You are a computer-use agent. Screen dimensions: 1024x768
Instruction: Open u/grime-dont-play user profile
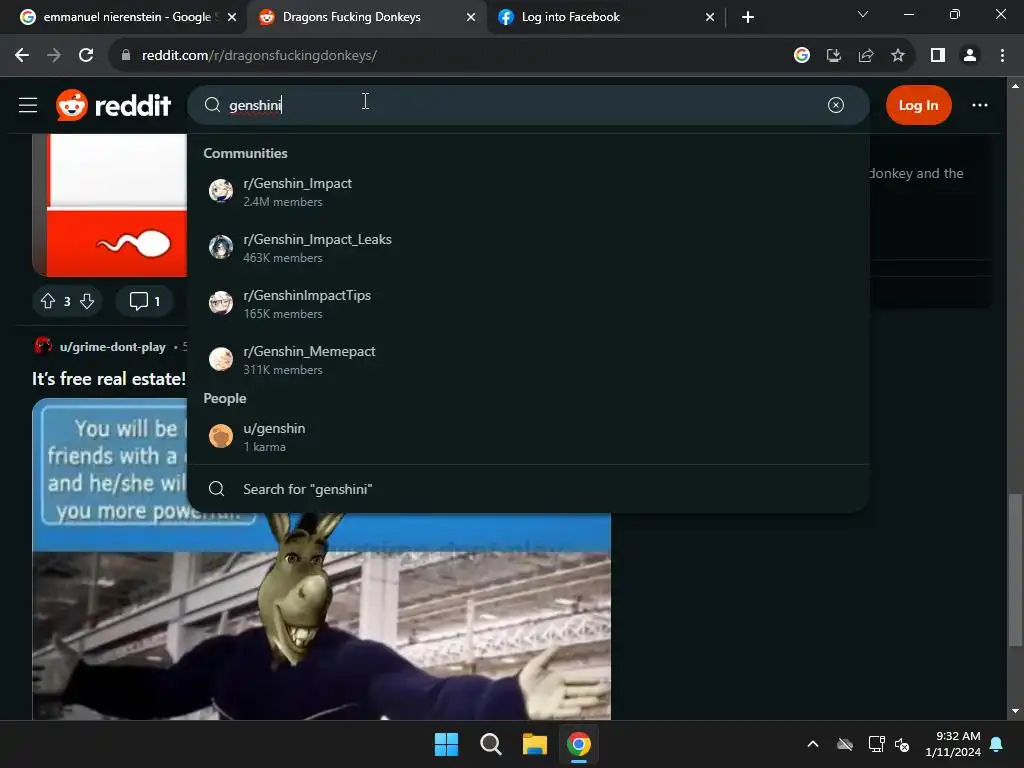point(112,347)
